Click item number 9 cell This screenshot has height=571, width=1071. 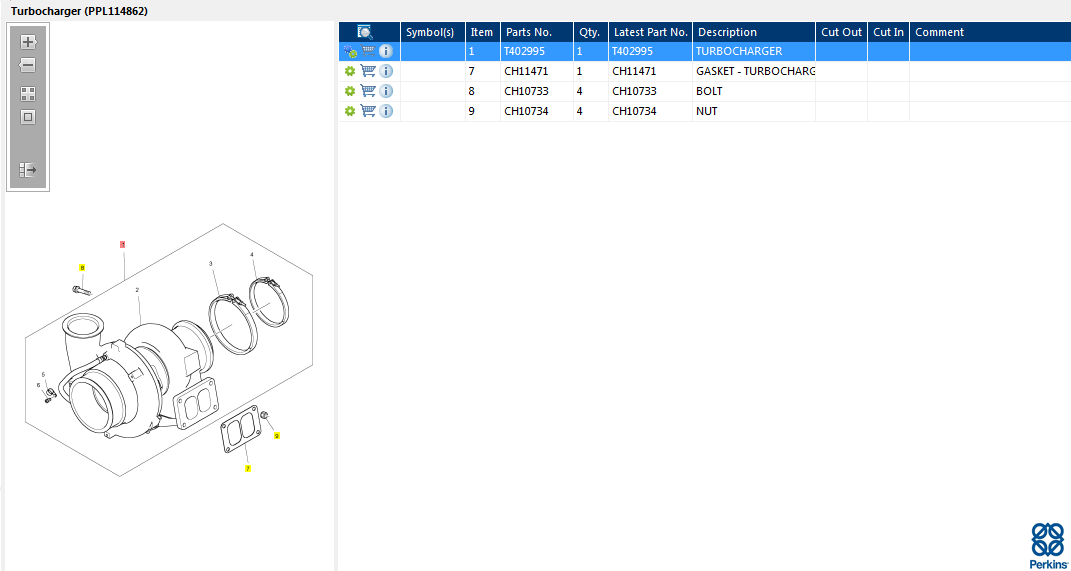[x=483, y=111]
